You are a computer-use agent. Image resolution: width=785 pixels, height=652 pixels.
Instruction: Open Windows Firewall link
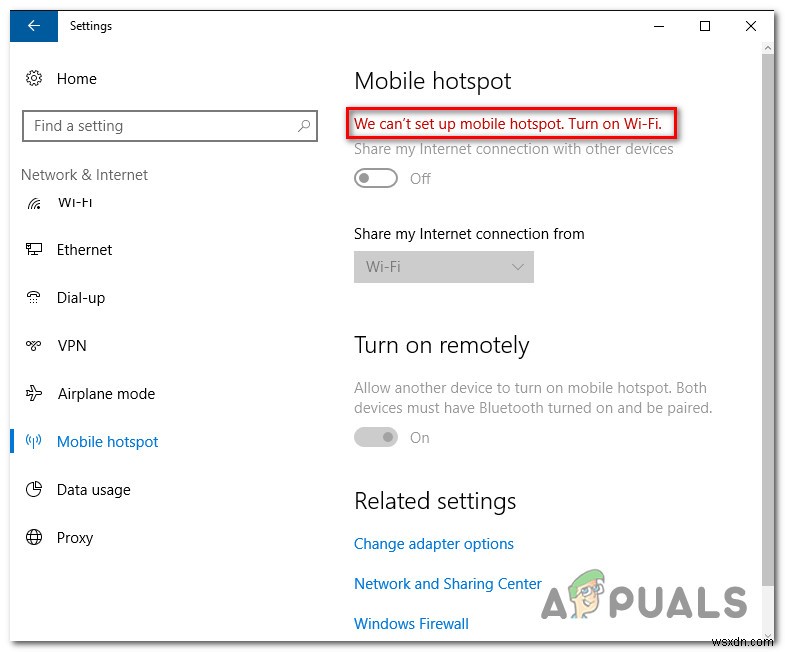pyautogui.click(x=411, y=624)
